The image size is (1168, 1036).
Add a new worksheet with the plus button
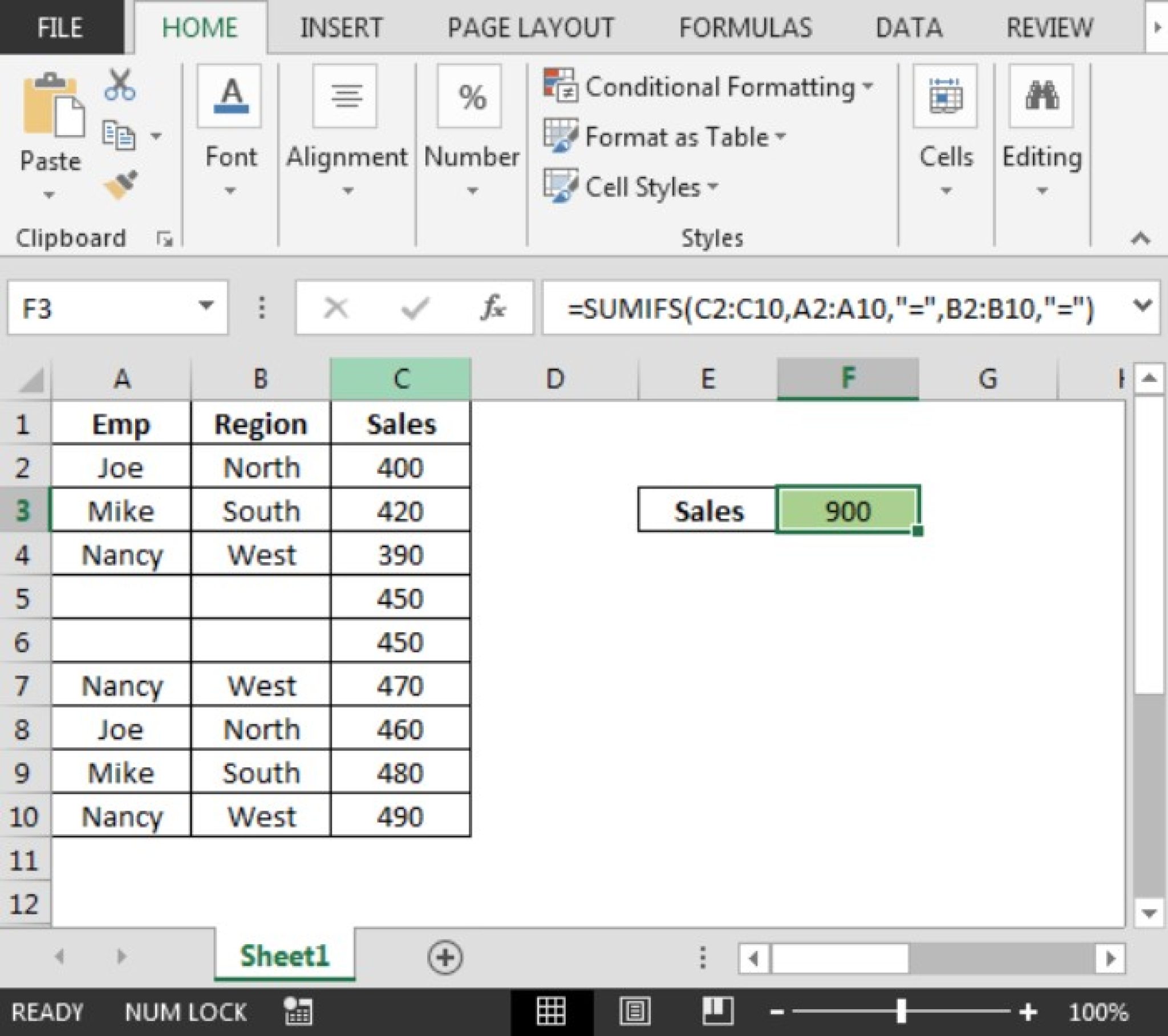[448, 957]
